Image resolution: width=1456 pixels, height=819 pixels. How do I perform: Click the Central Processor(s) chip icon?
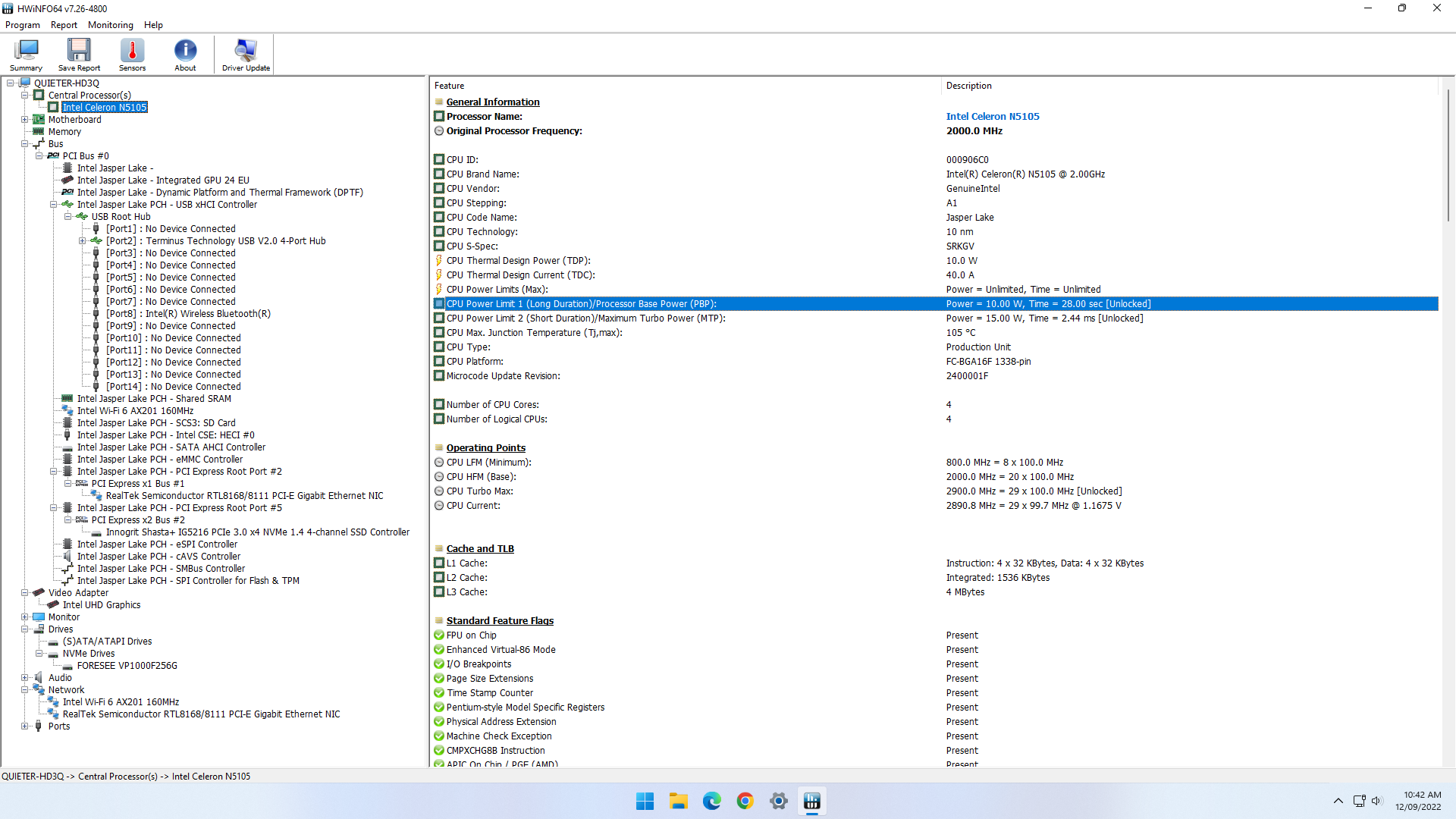click(39, 96)
